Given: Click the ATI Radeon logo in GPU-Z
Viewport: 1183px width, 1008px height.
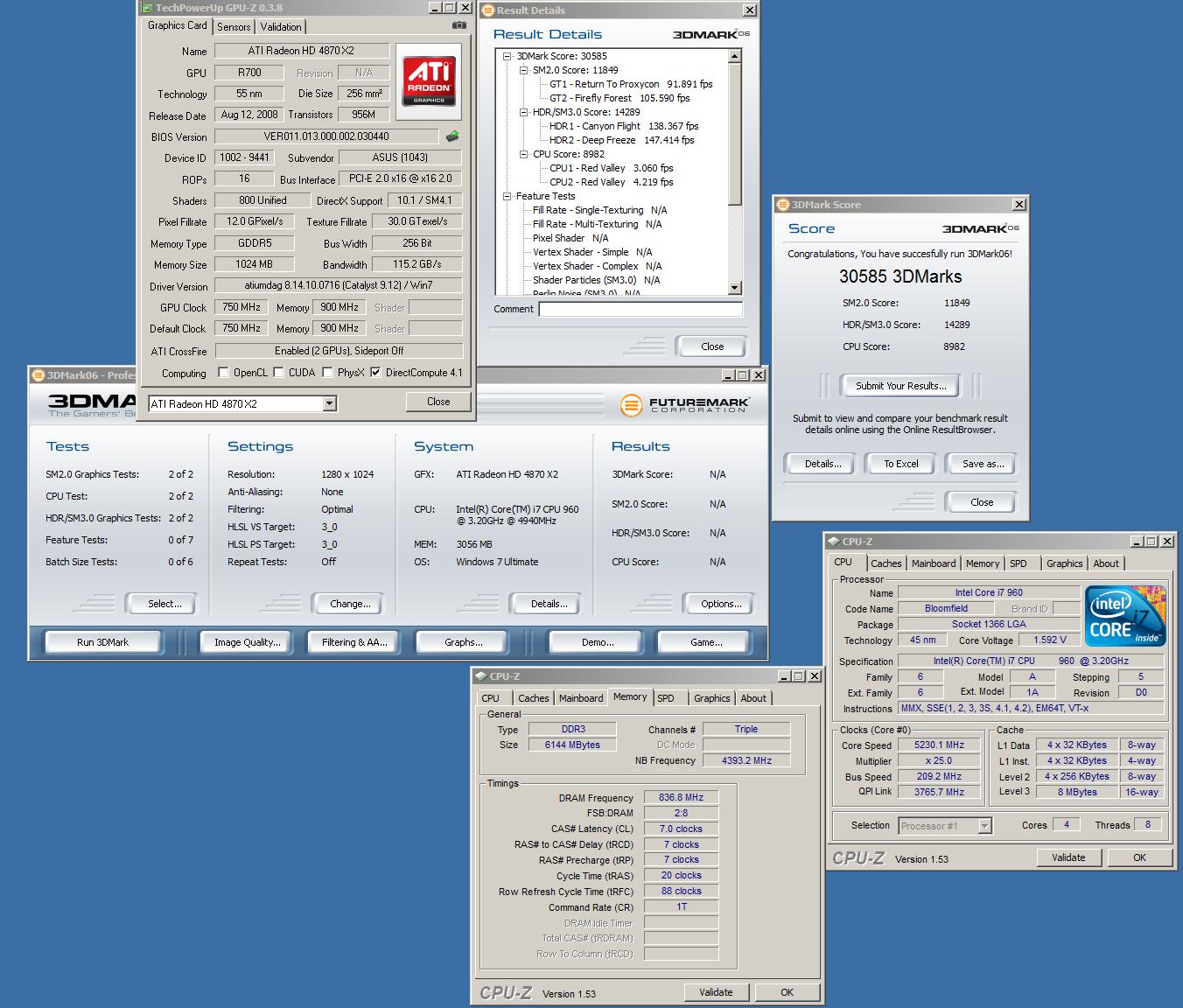Looking at the screenshot, I should [x=429, y=80].
